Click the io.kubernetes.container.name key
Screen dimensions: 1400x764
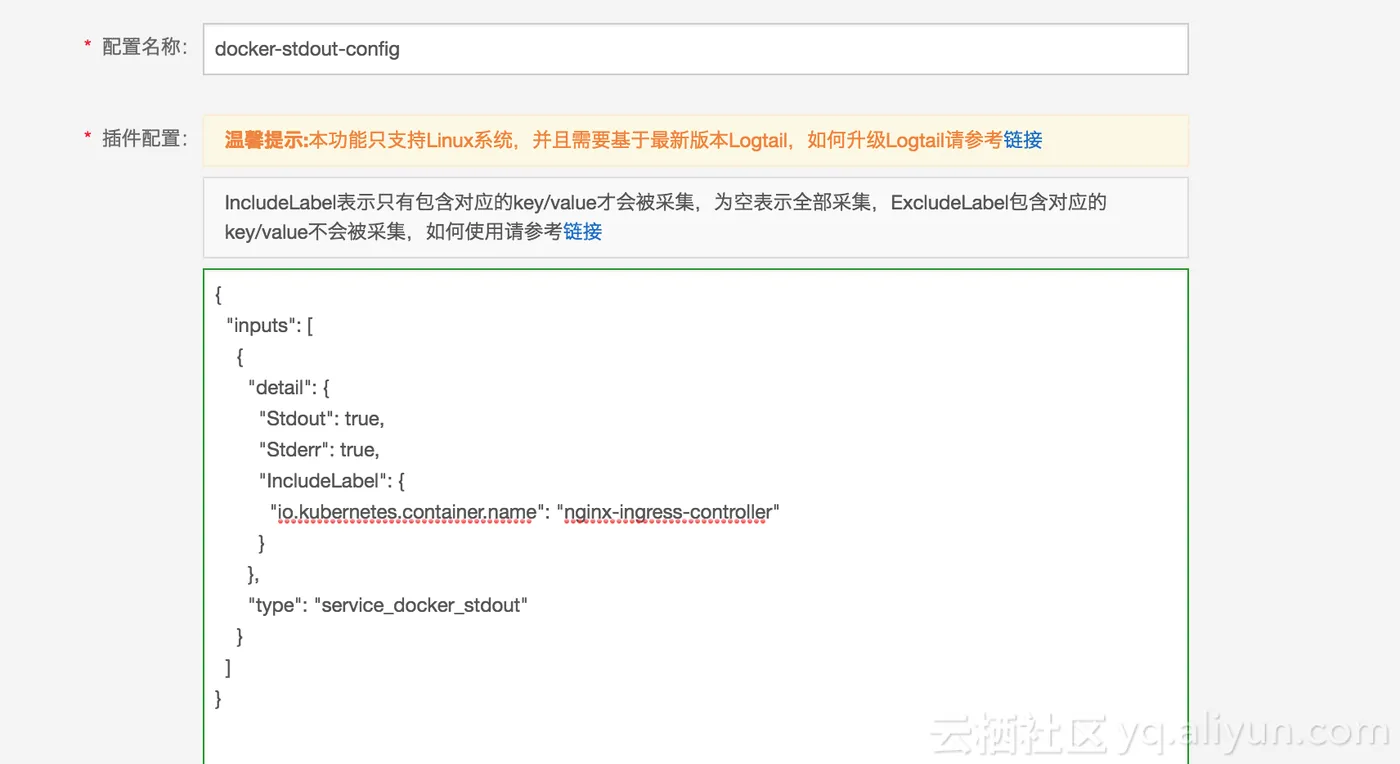[x=408, y=513]
